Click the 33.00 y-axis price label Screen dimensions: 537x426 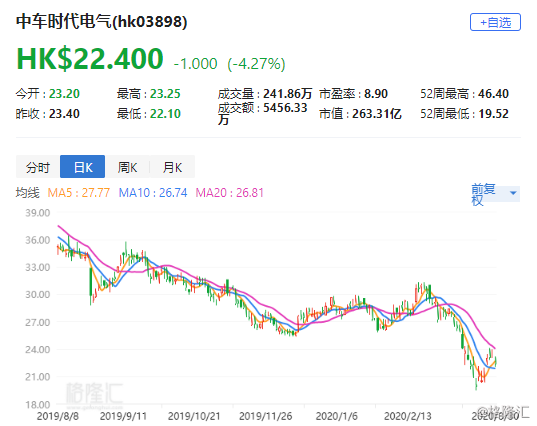[38, 267]
